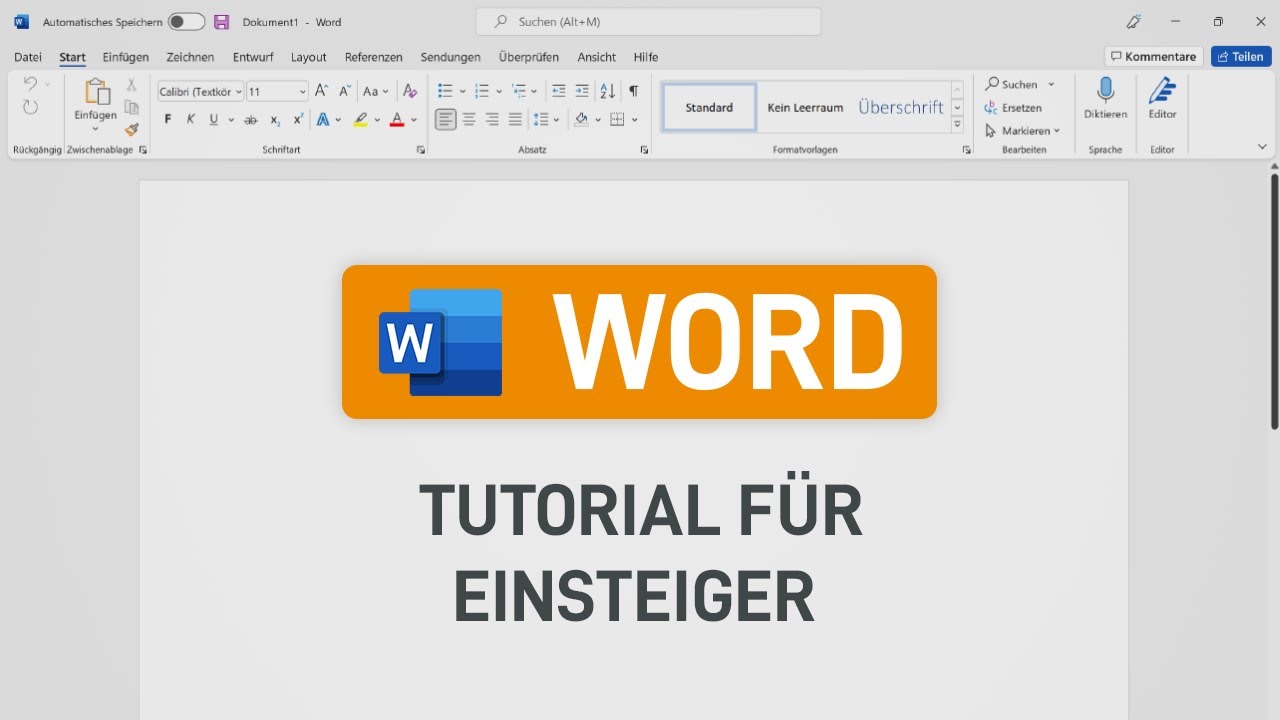The width and height of the screenshot is (1280, 720).
Task: Justify text with the Blocksatz icon
Action: point(515,120)
